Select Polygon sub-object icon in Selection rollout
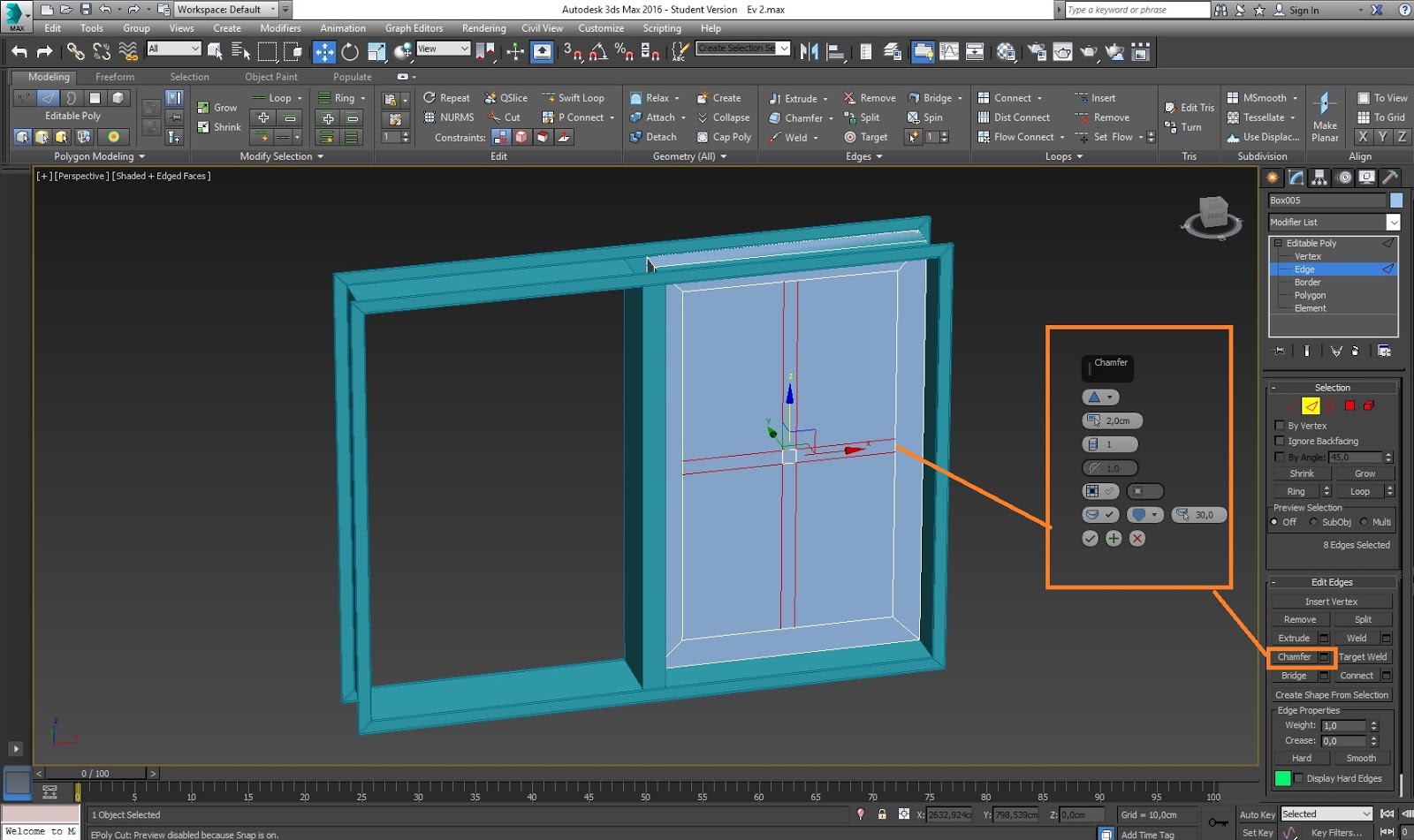1414x840 pixels. [1349, 406]
